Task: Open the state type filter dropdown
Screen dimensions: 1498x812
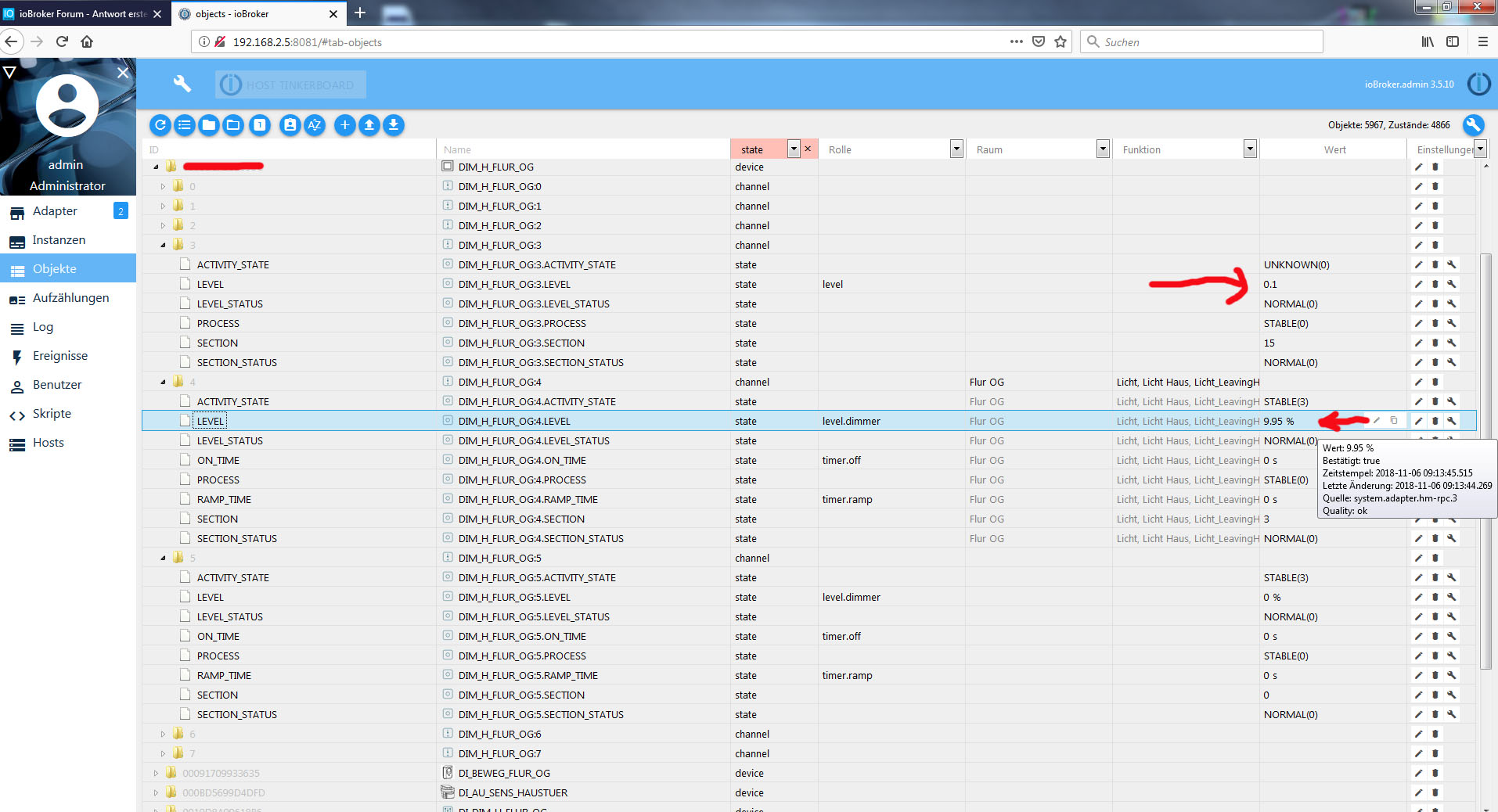Action: [794, 149]
